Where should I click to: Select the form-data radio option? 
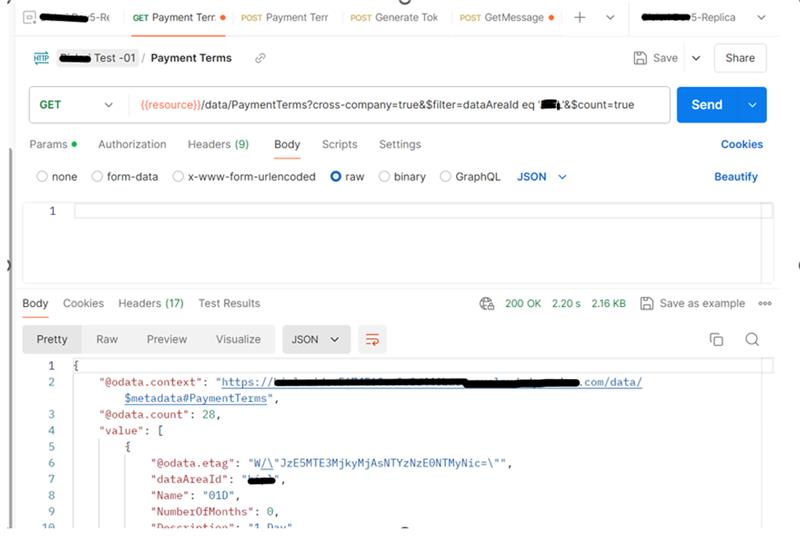click(x=97, y=177)
